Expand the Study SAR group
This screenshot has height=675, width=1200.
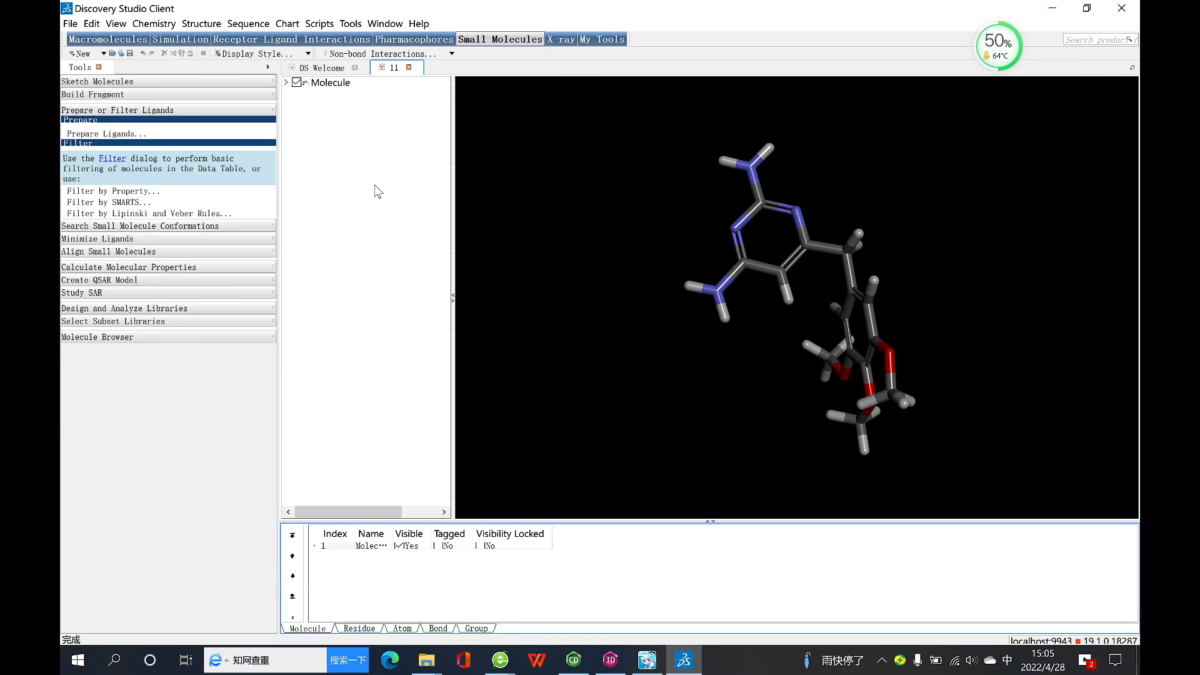(168, 293)
